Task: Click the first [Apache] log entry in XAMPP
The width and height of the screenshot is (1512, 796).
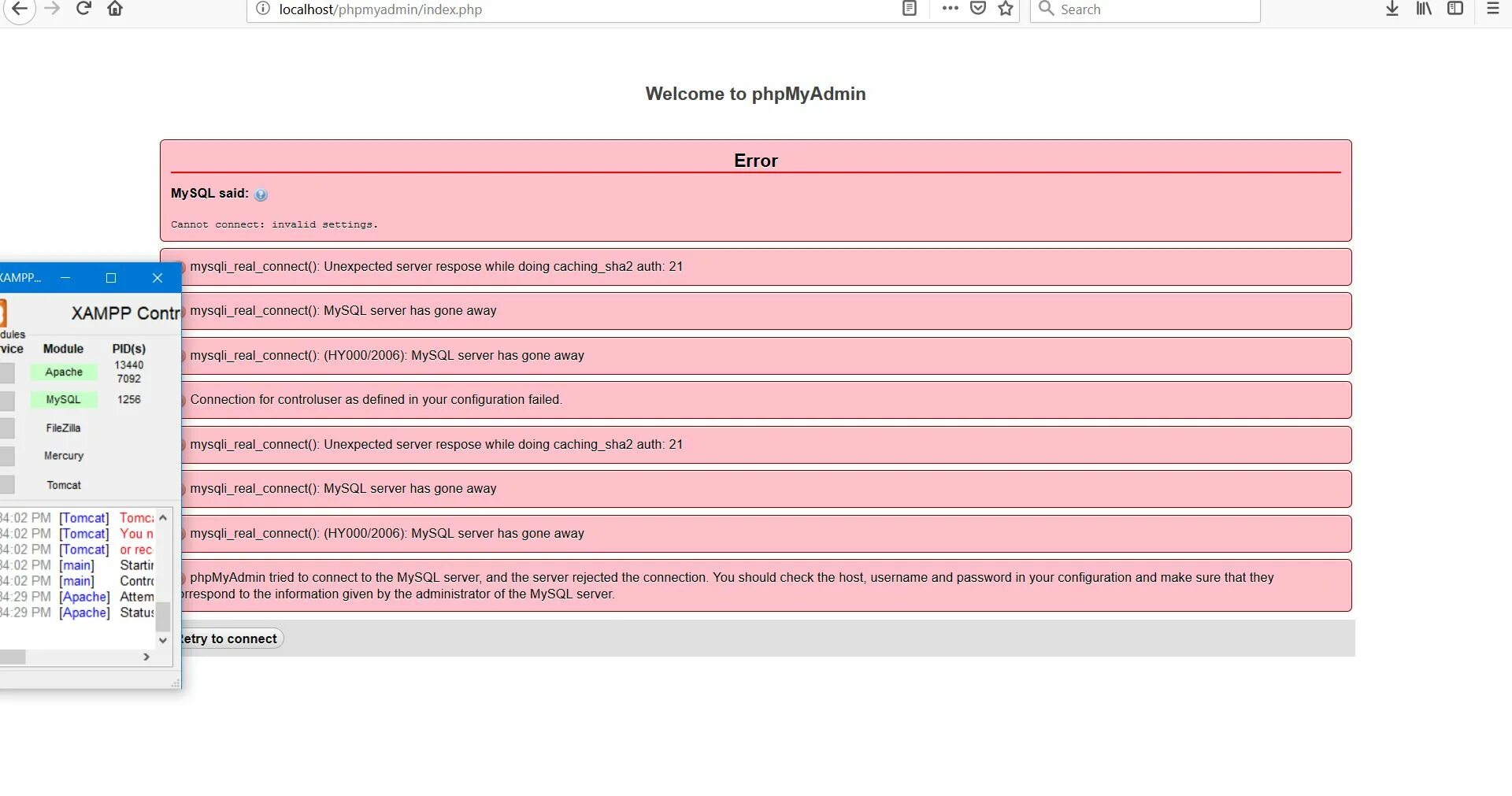Action: (84, 597)
